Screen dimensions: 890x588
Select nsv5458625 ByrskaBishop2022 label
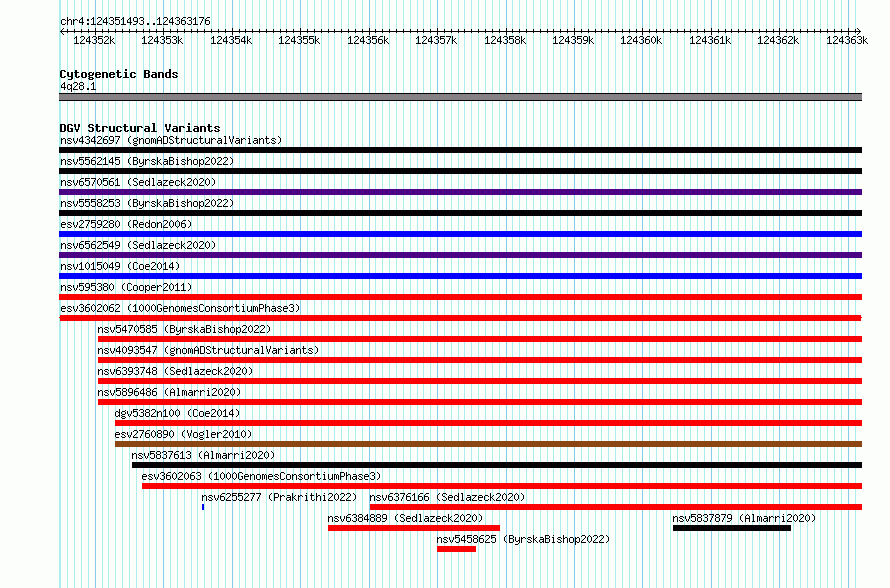(x=523, y=539)
